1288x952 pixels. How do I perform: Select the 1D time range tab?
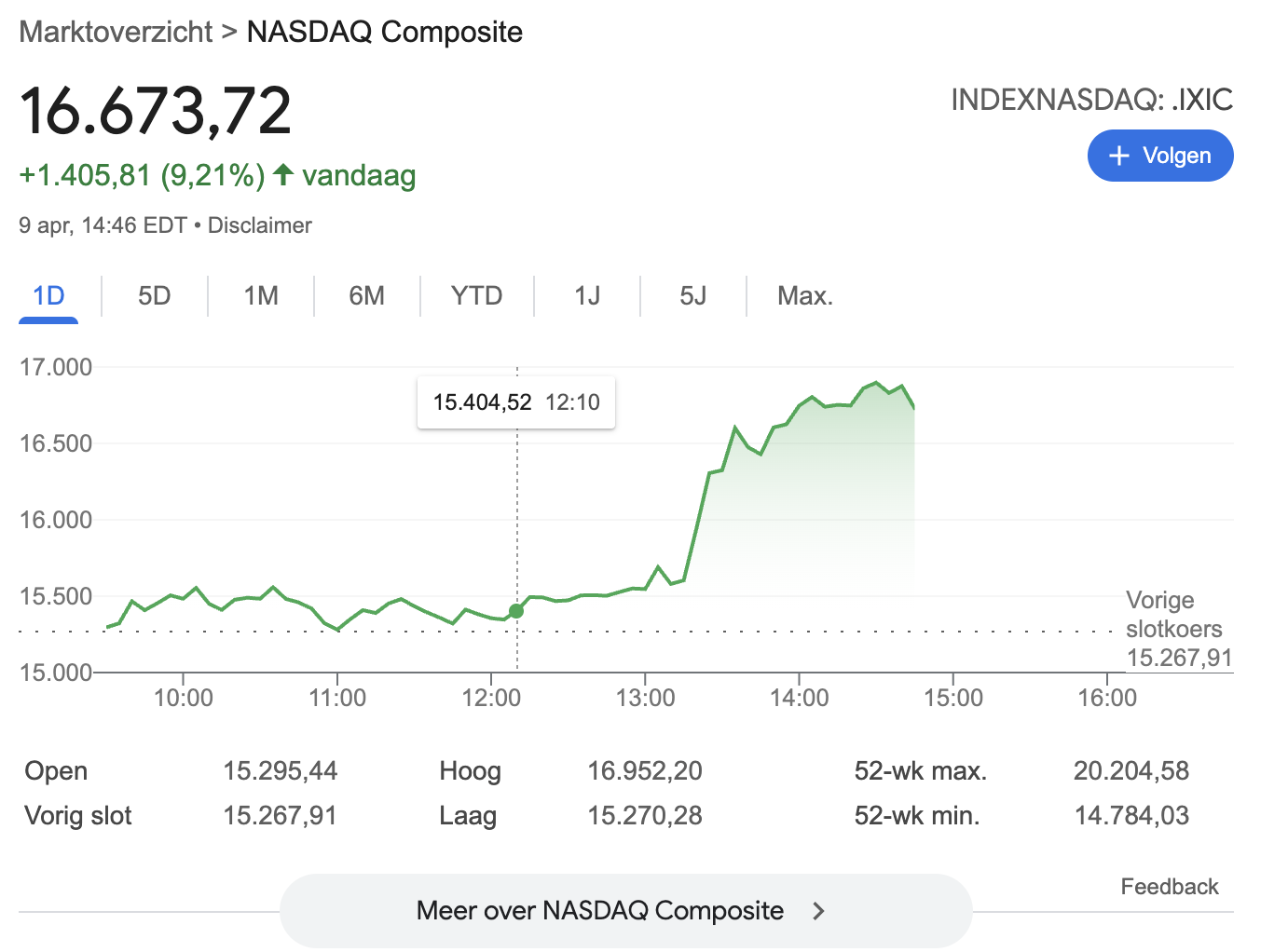(x=48, y=296)
